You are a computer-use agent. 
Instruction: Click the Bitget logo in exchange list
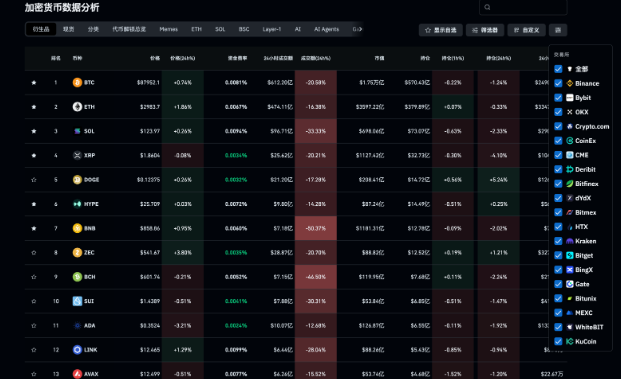pos(570,255)
